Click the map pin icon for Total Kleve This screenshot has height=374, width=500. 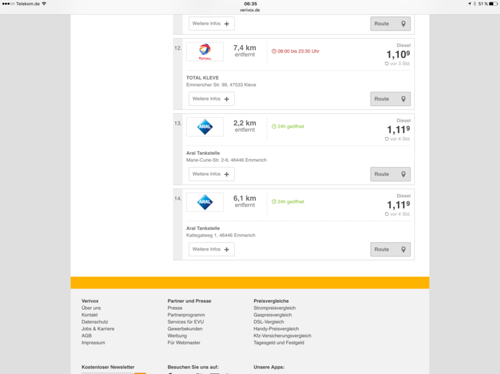pos(403,99)
